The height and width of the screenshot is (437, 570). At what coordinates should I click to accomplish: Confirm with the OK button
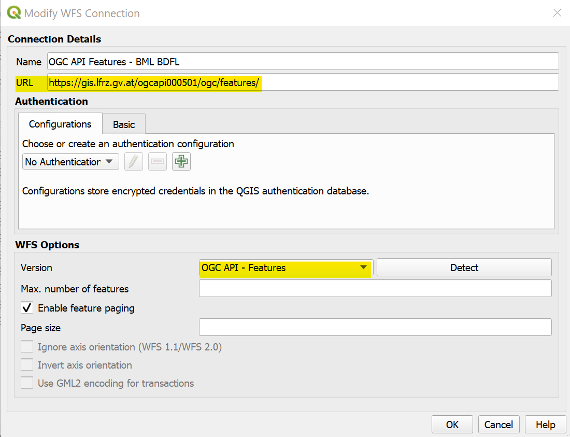(x=452, y=425)
